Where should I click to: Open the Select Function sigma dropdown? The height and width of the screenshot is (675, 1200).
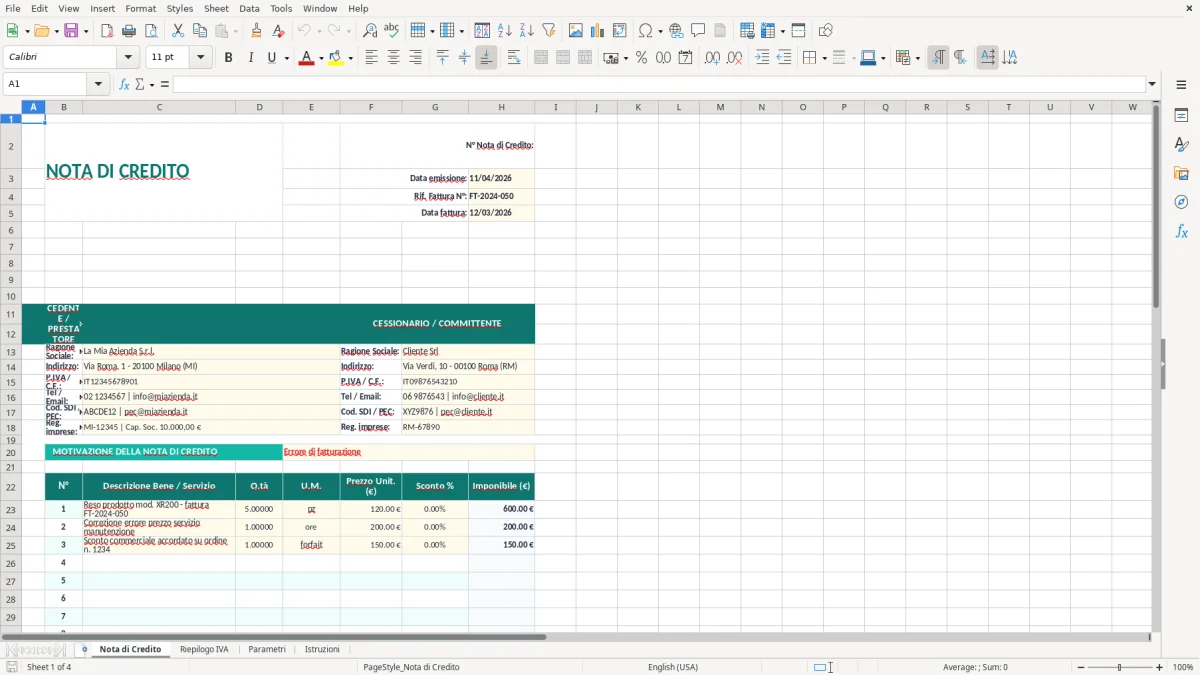pyautogui.click(x=151, y=84)
